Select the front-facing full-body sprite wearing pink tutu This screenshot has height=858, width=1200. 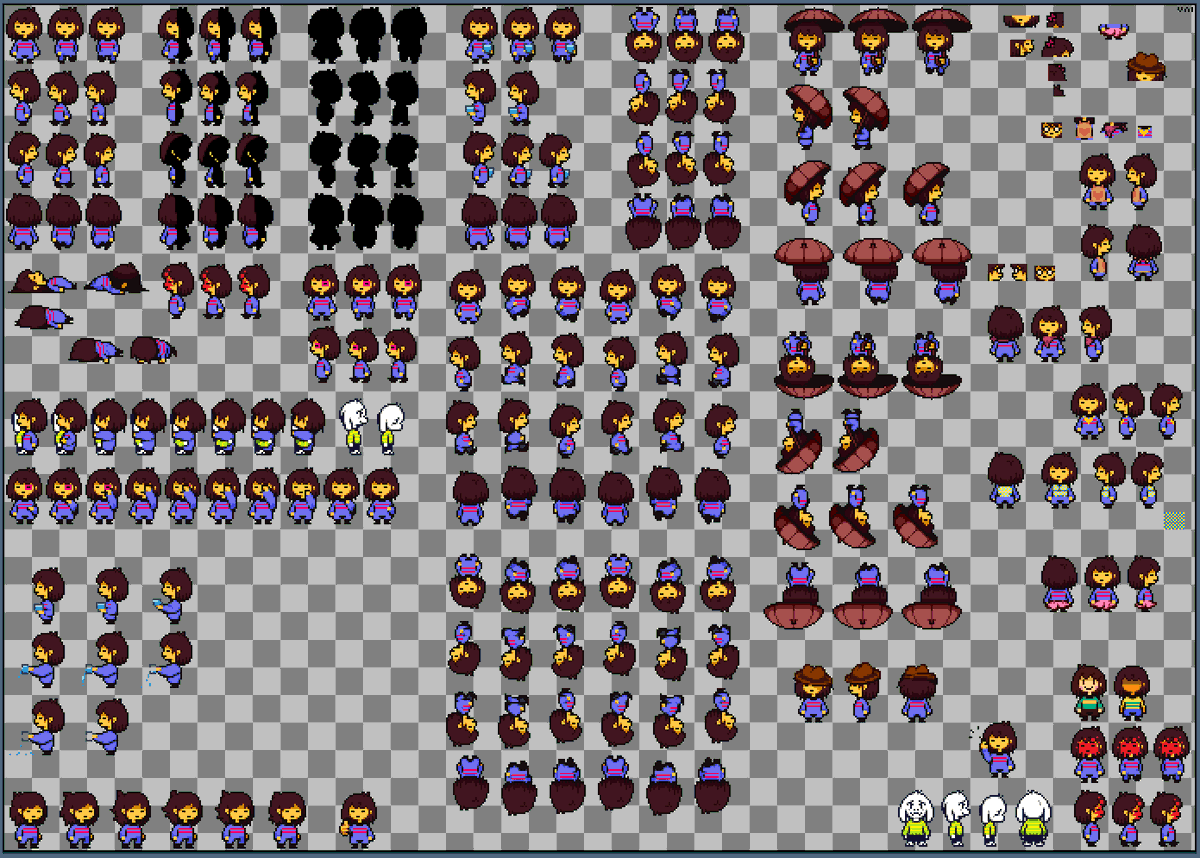pos(1102,584)
